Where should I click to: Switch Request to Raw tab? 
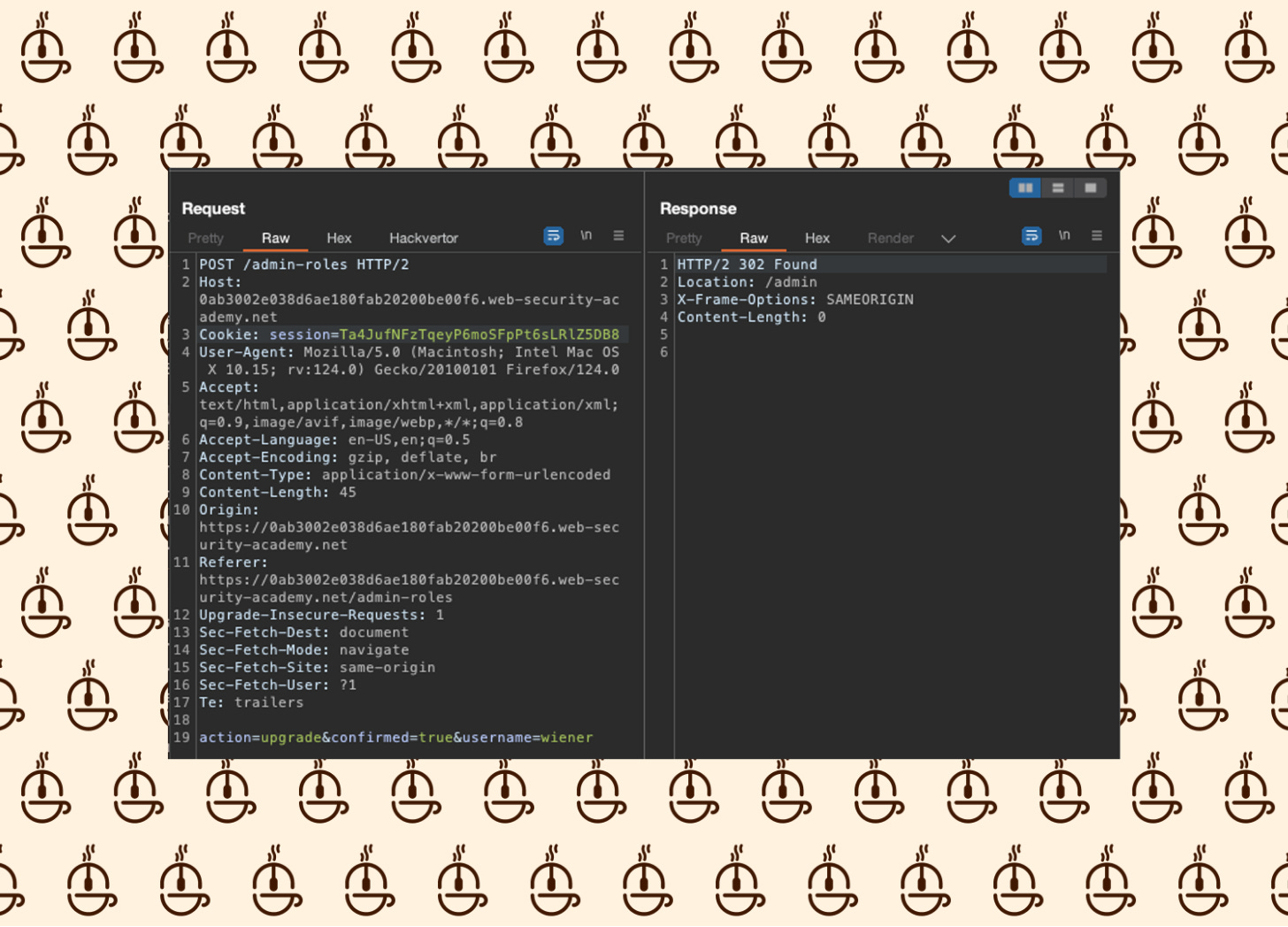point(275,238)
